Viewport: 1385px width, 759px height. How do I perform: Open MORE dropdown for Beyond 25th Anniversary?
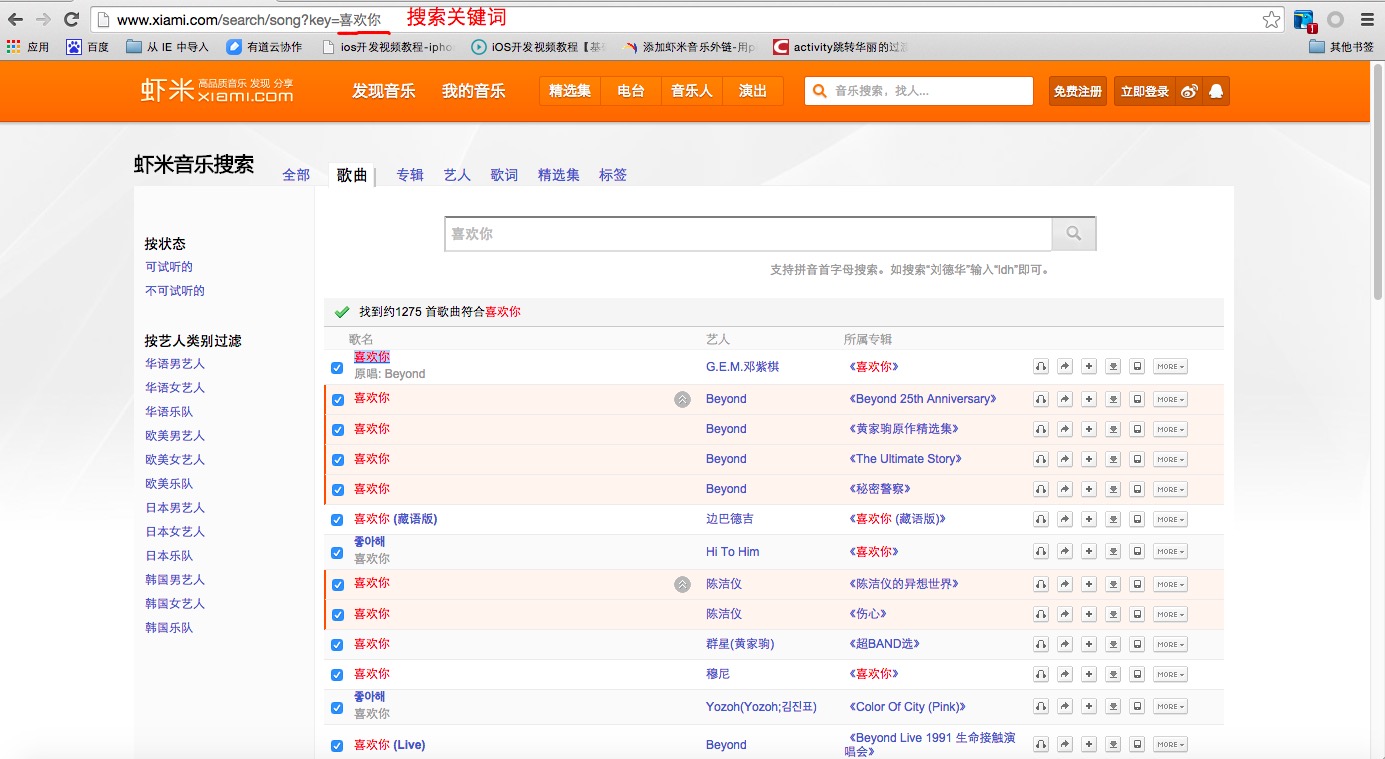1170,399
